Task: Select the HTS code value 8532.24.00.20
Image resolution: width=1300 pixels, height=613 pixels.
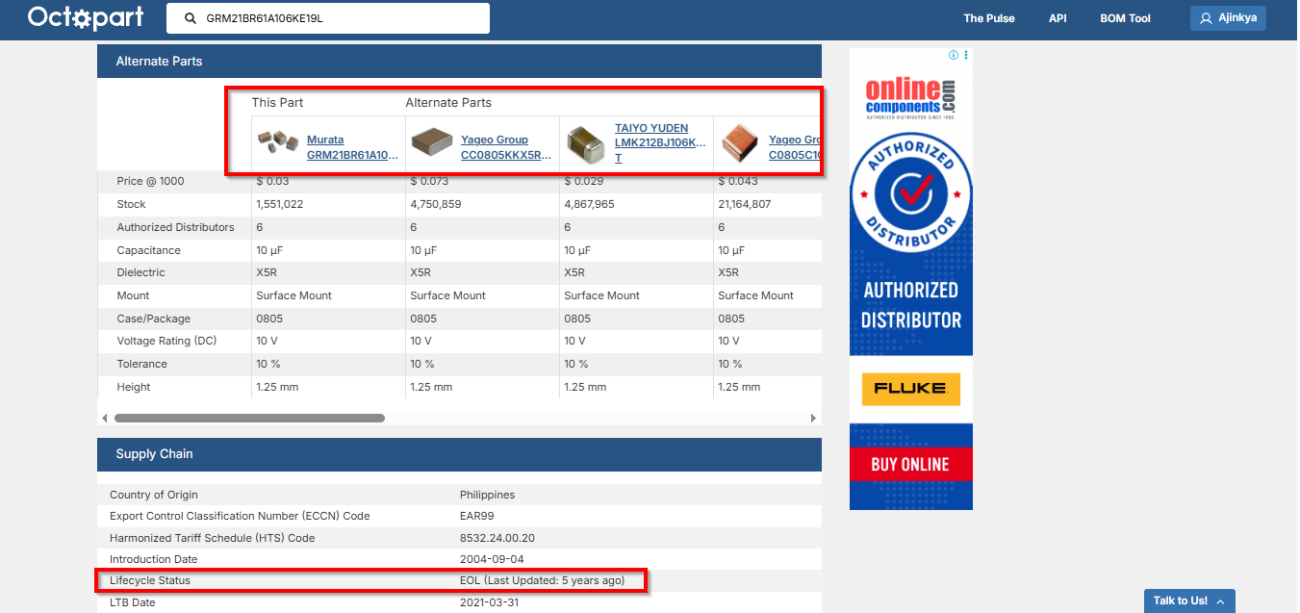Action: pos(497,538)
